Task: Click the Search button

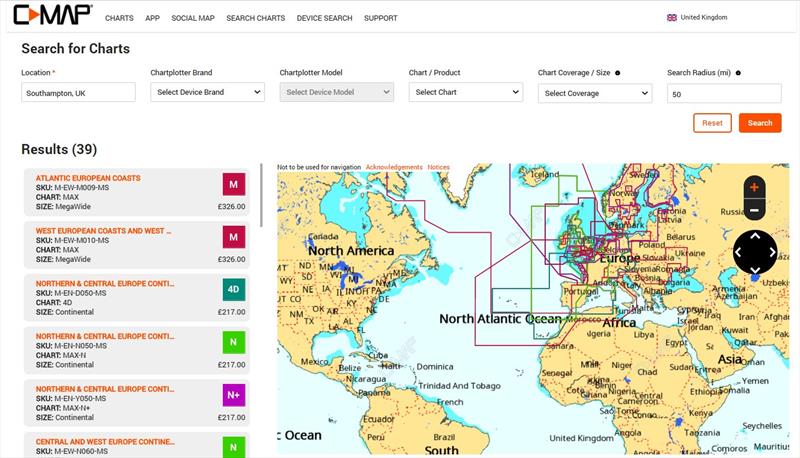Action: [760, 123]
